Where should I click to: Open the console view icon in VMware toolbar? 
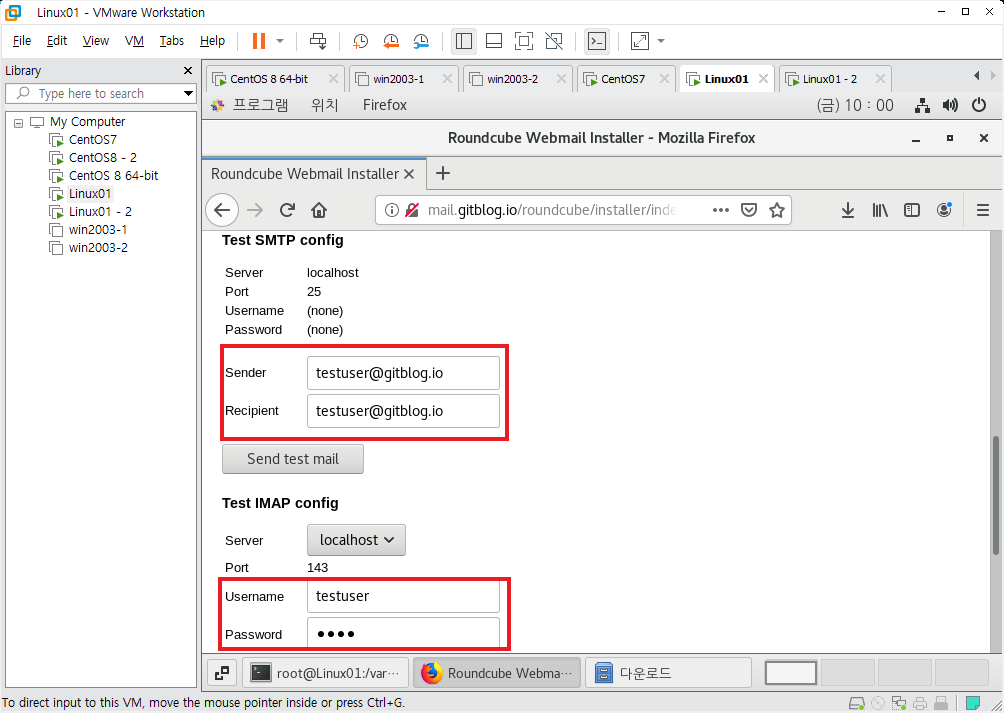coord(597,41)
